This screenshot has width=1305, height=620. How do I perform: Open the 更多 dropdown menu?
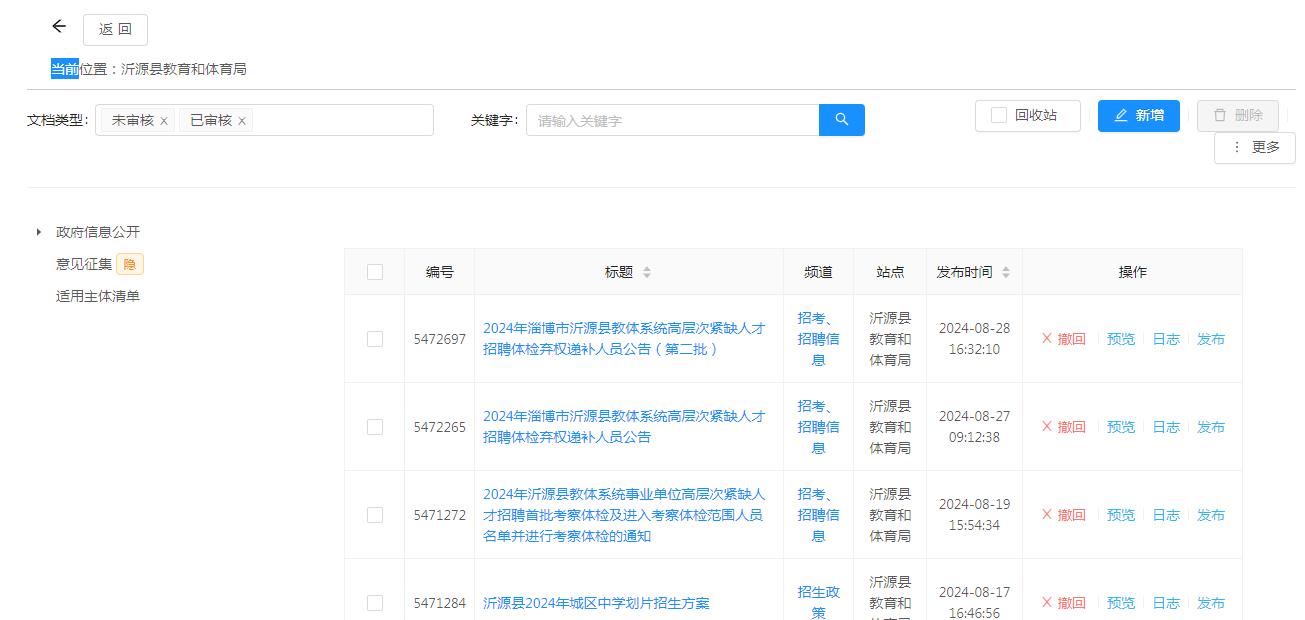coord(1255,148)
